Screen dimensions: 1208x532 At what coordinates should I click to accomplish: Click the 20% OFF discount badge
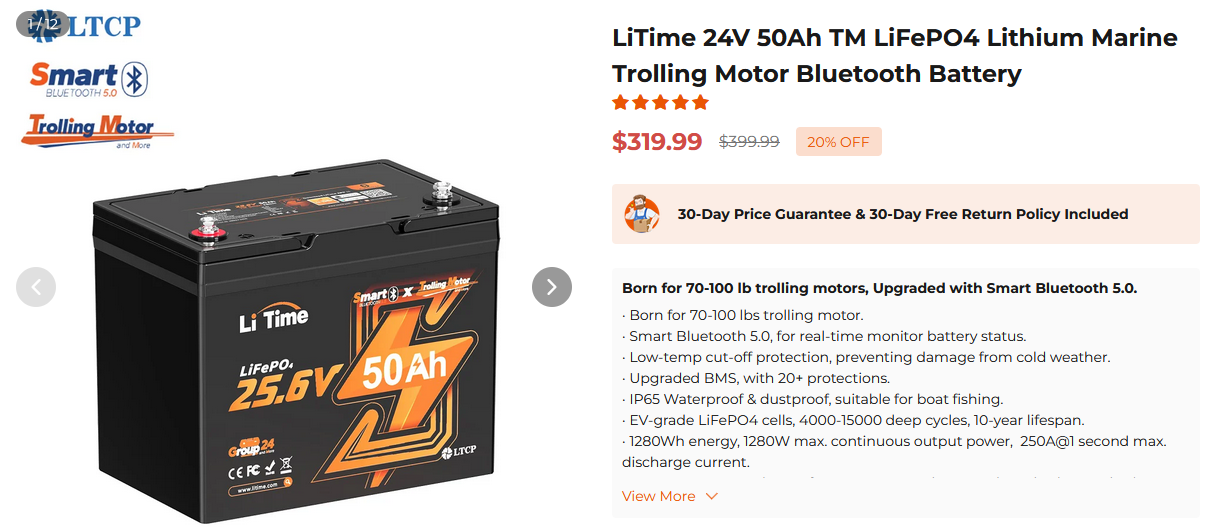click(838, 142)
